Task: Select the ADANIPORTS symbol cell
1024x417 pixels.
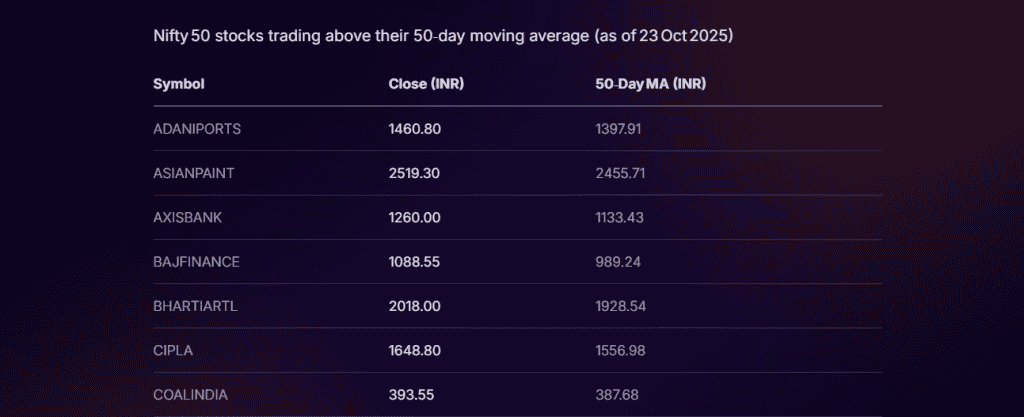Action: pyautogui.click(x=197, y=129)
